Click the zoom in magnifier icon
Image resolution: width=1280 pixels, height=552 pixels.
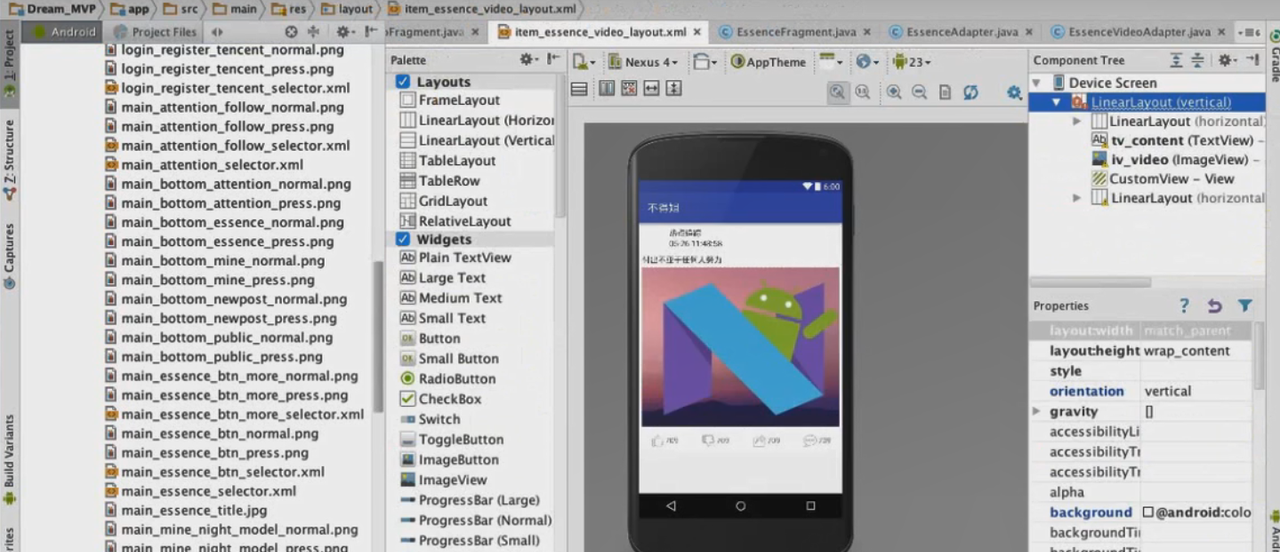tap(893, 92)
